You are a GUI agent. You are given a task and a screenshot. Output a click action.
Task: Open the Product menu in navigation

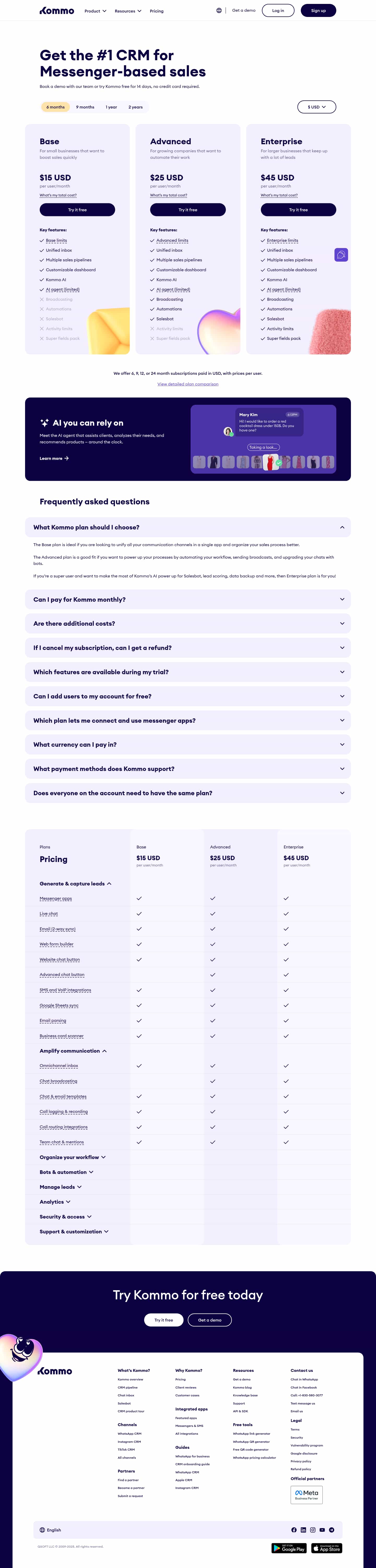click(95, 11)
